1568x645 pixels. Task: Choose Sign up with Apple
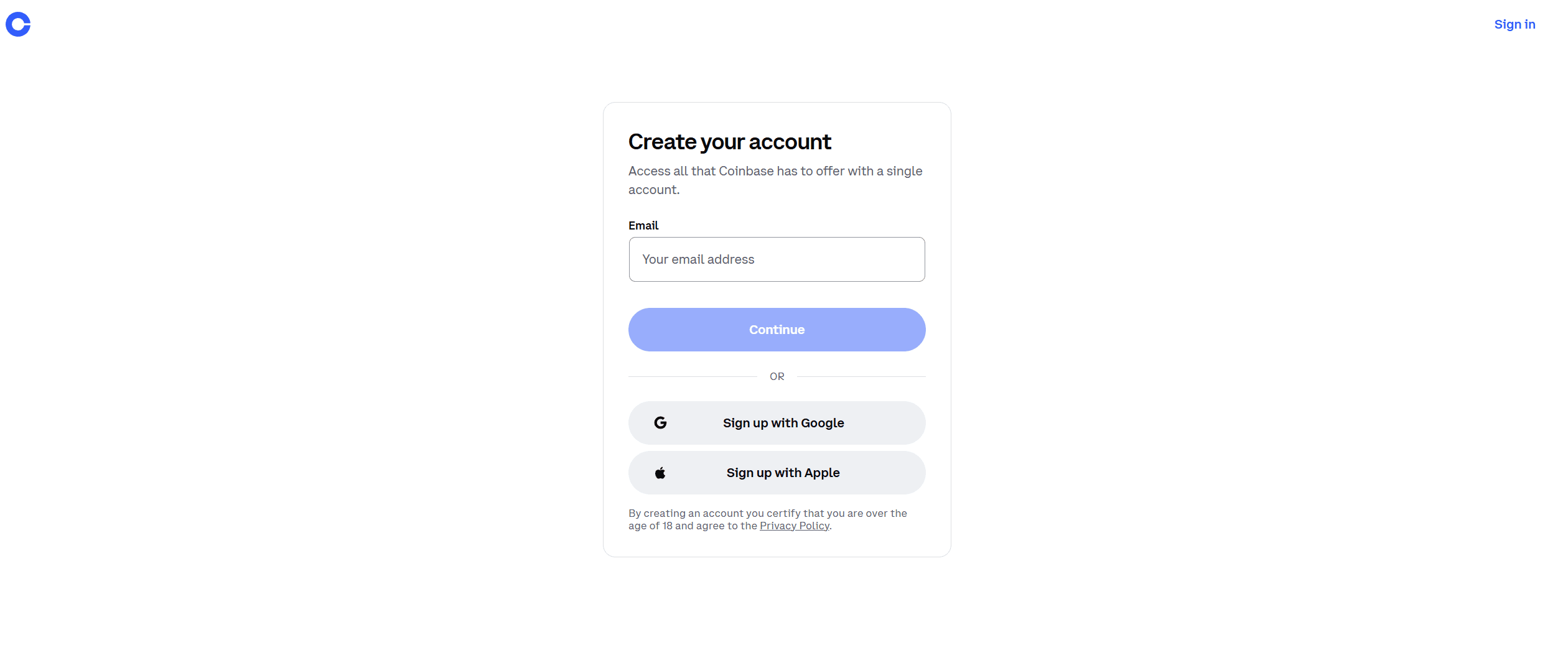tap(777, 473)
